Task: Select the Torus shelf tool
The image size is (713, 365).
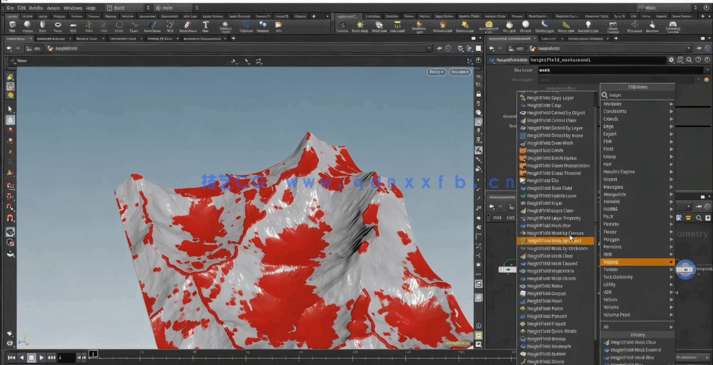Action: click(x=58, y=26)
